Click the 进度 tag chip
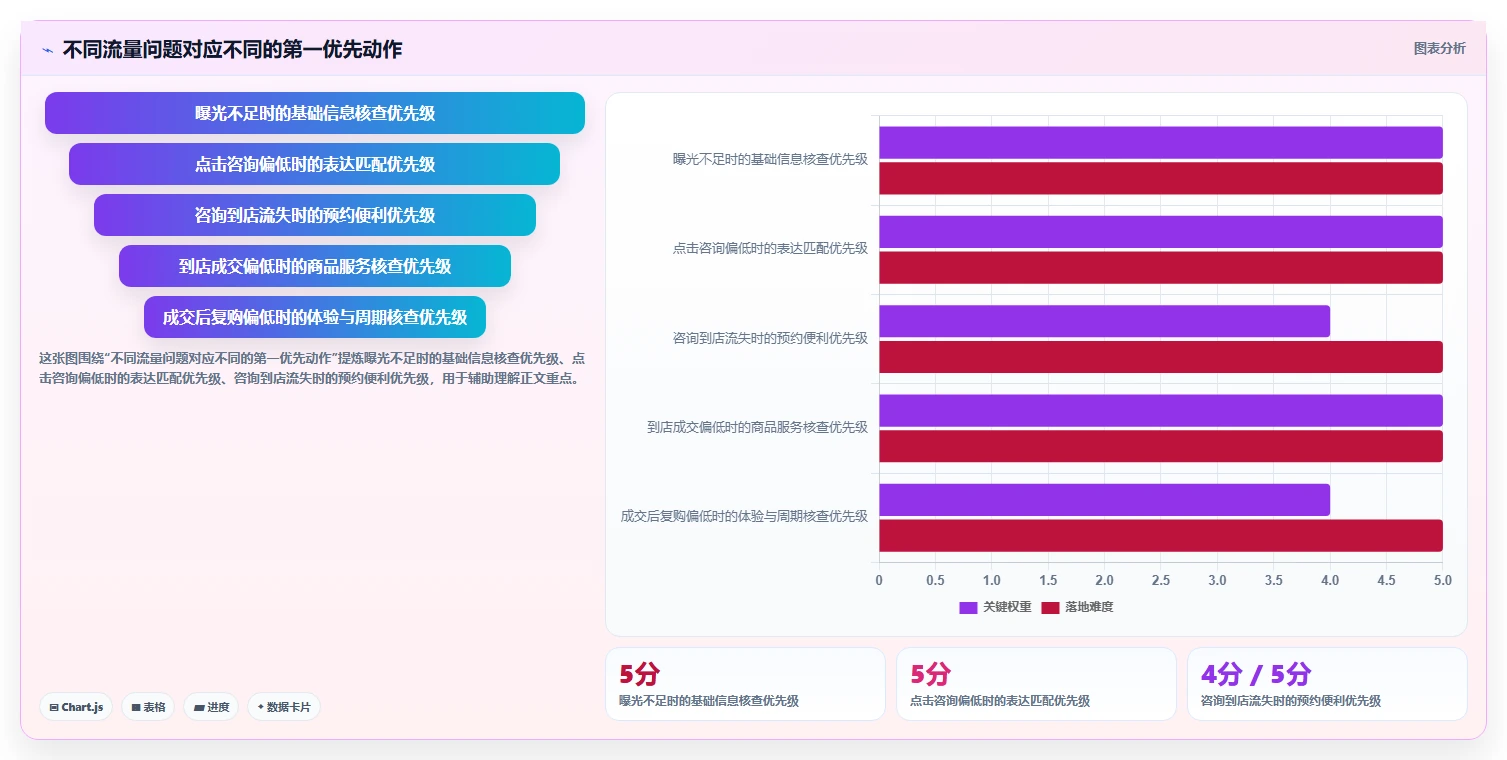The image size is (1507, 760). [211, 707]
